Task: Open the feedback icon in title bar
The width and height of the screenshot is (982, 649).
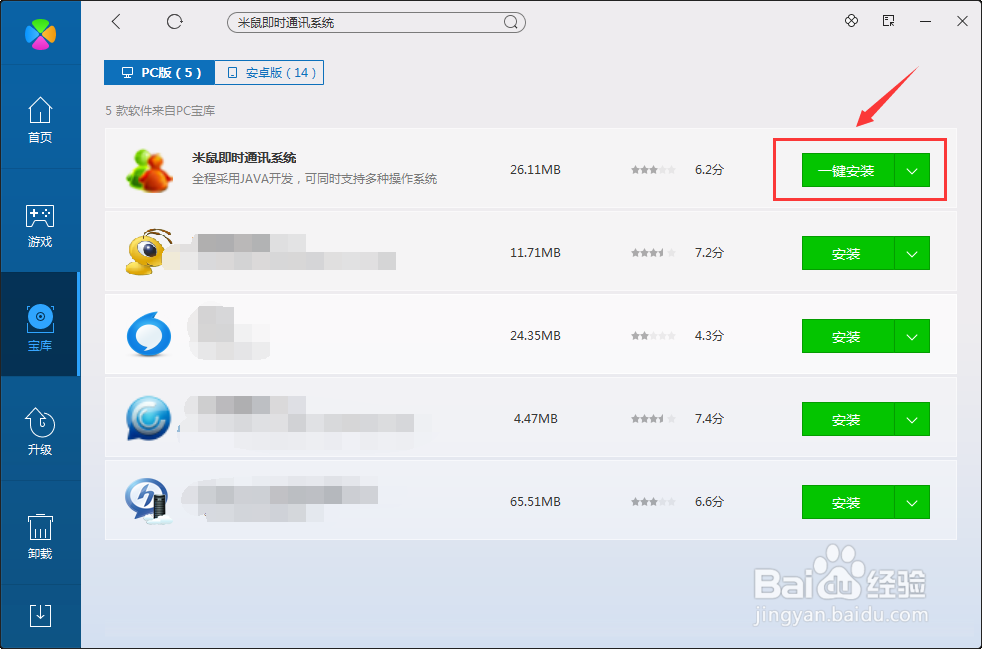Action: [889, 21]
